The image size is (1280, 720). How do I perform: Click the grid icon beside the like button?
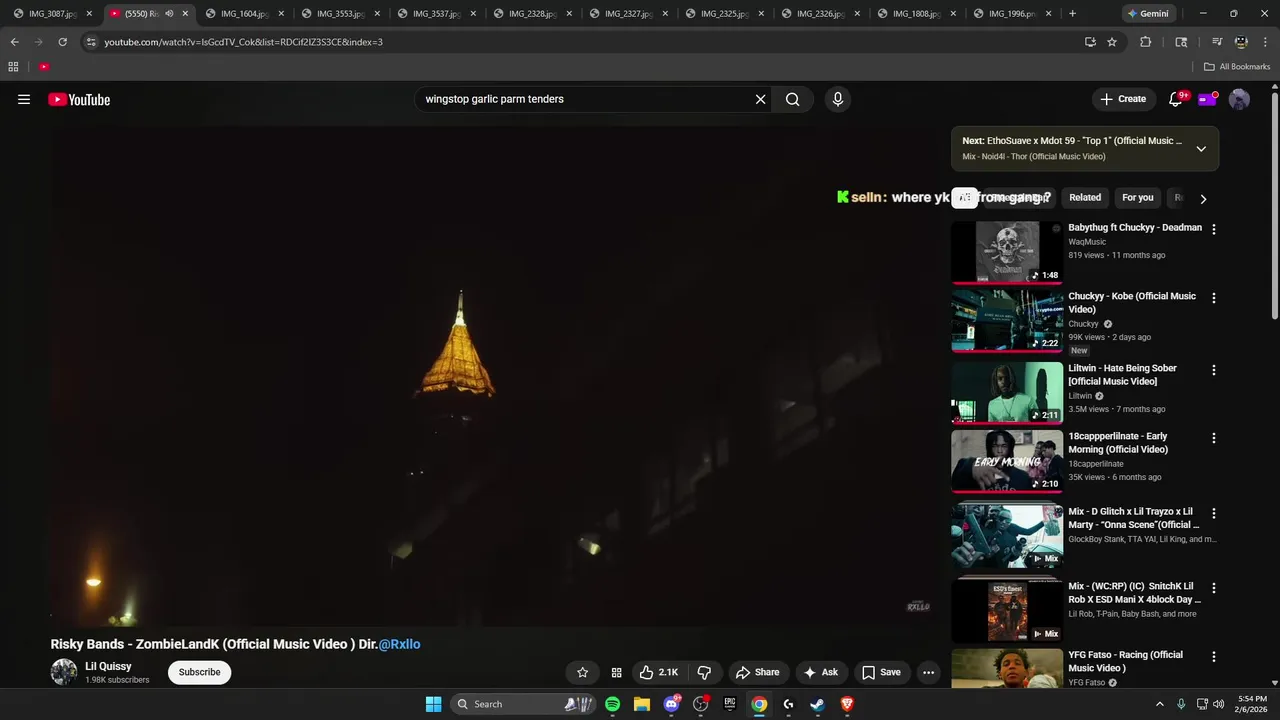coord(616,672)
